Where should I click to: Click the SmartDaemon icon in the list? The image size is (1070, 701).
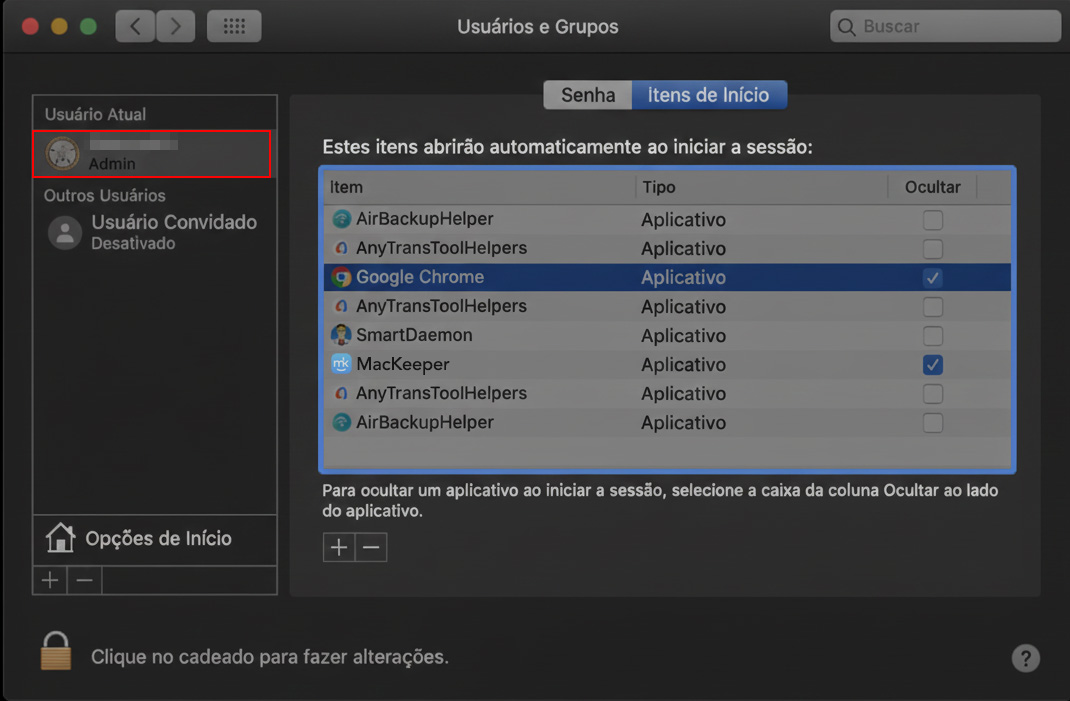339,335
